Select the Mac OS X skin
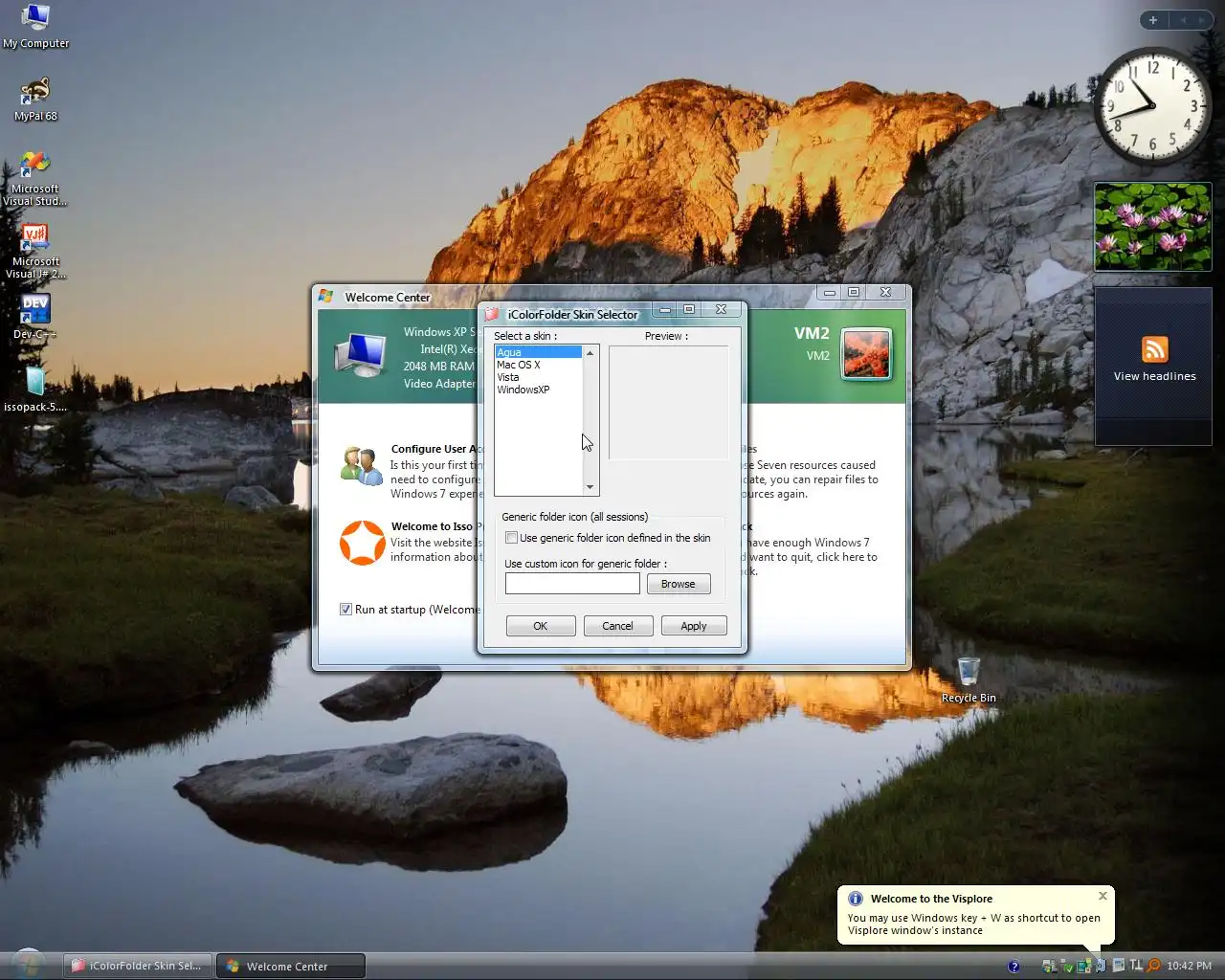Image resolution: width=1225 pixels, height=980 pixels. pyautogui.click(x=538, y=365)
